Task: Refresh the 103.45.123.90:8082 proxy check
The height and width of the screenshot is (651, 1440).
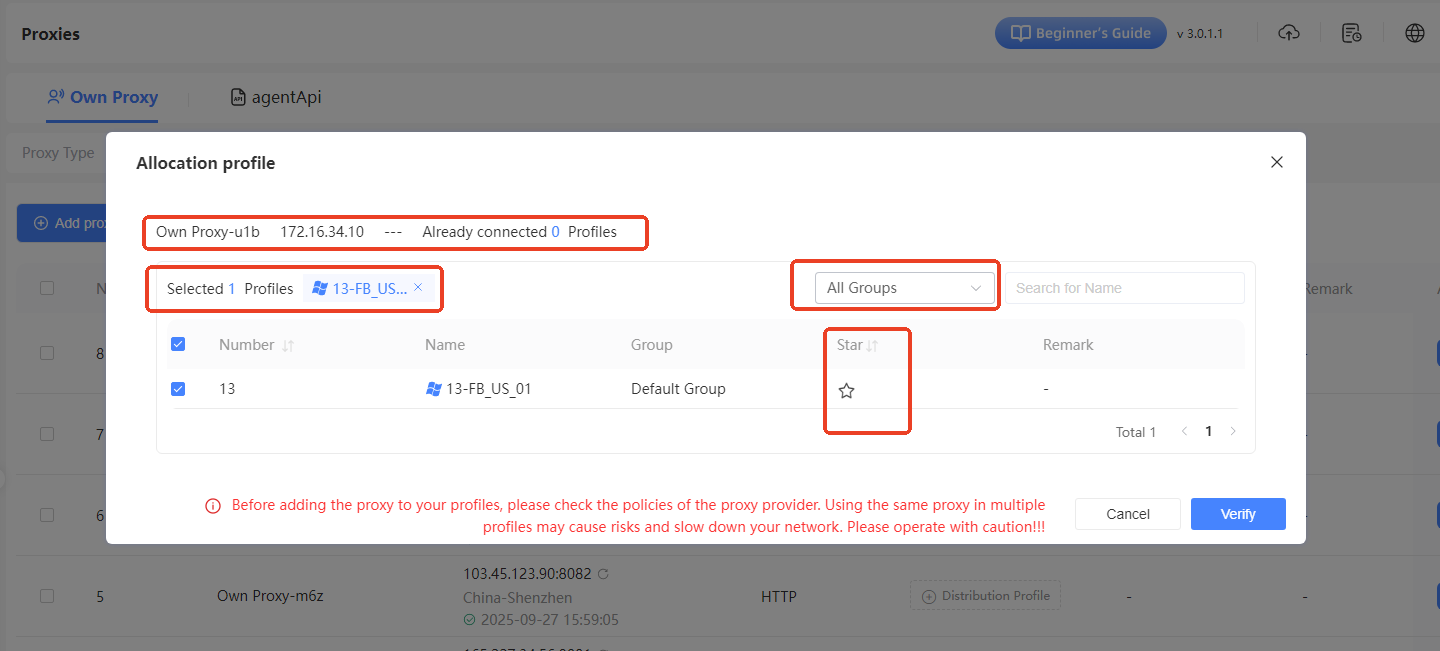Action: pyautogui.click(x=602, y=574)
